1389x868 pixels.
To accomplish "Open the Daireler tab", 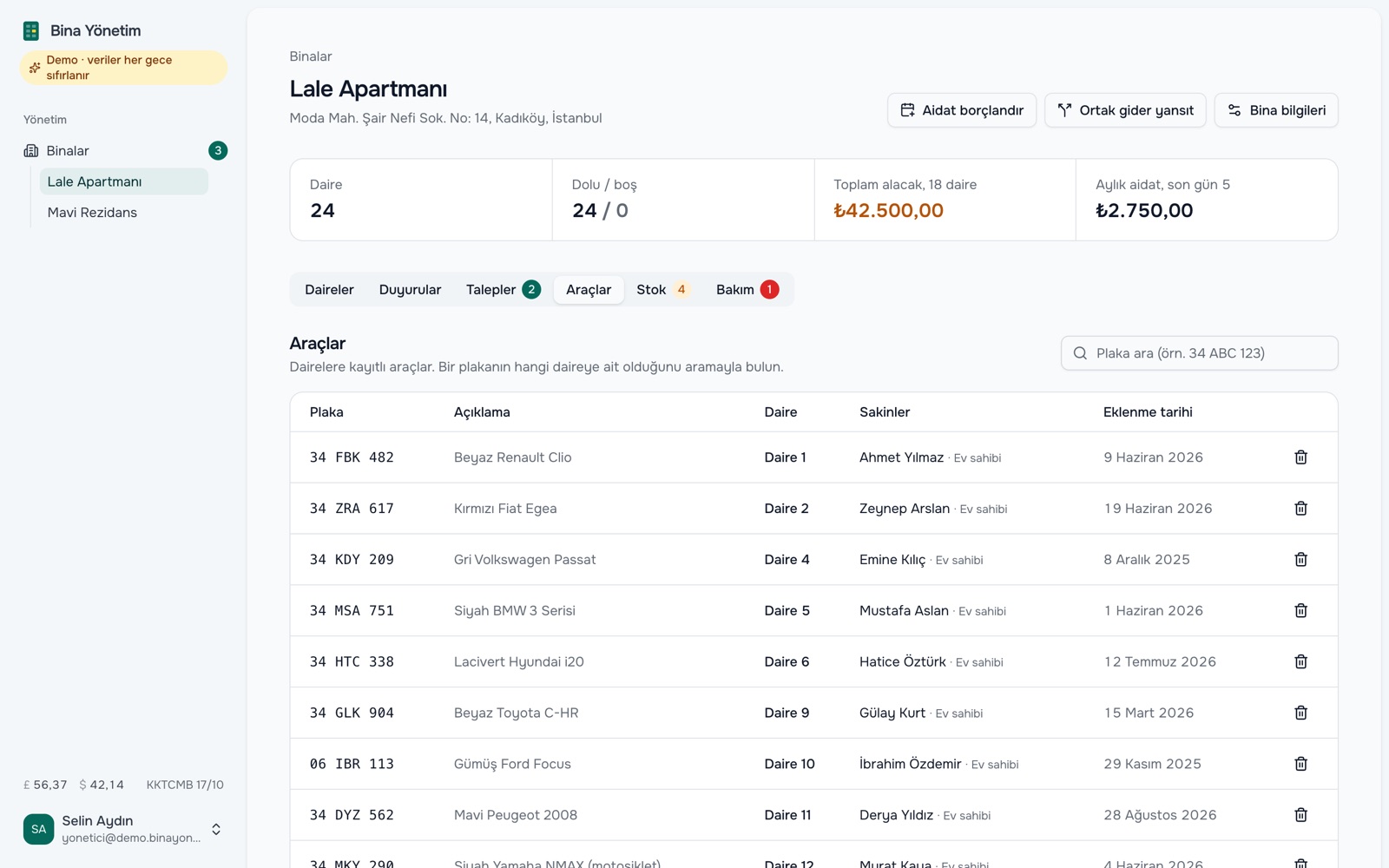I will click(329, 290).
